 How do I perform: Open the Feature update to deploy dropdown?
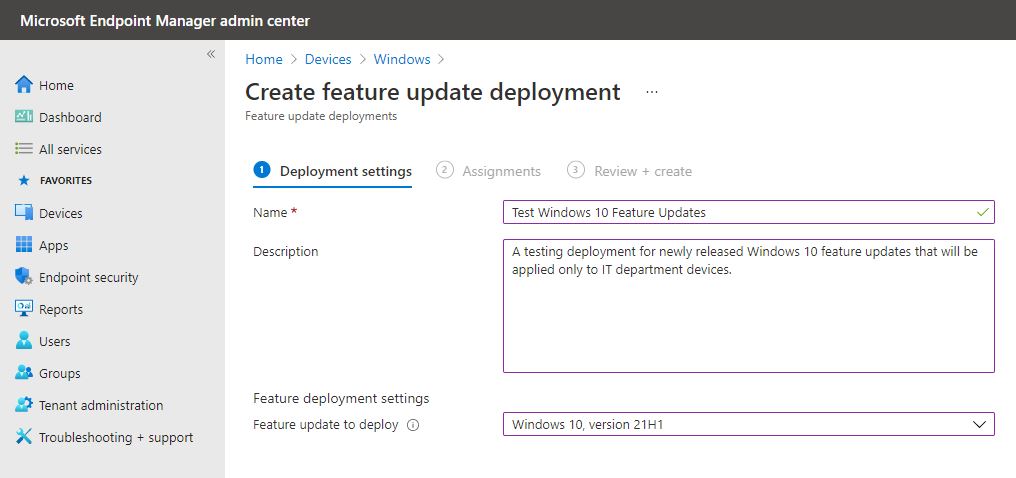pyautogui.click(x=748, y=424)
